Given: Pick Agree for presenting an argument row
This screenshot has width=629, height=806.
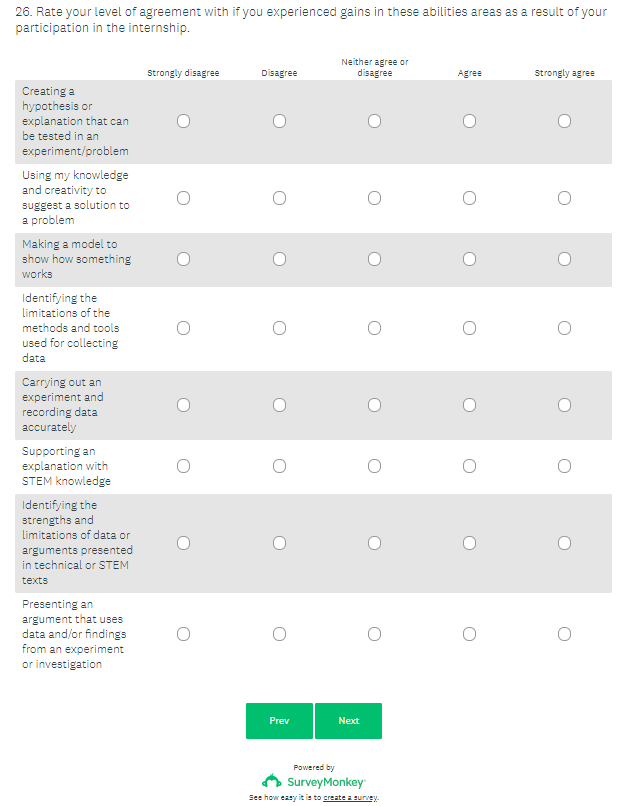Looking at the screenshot, I should tap(469, 634).
